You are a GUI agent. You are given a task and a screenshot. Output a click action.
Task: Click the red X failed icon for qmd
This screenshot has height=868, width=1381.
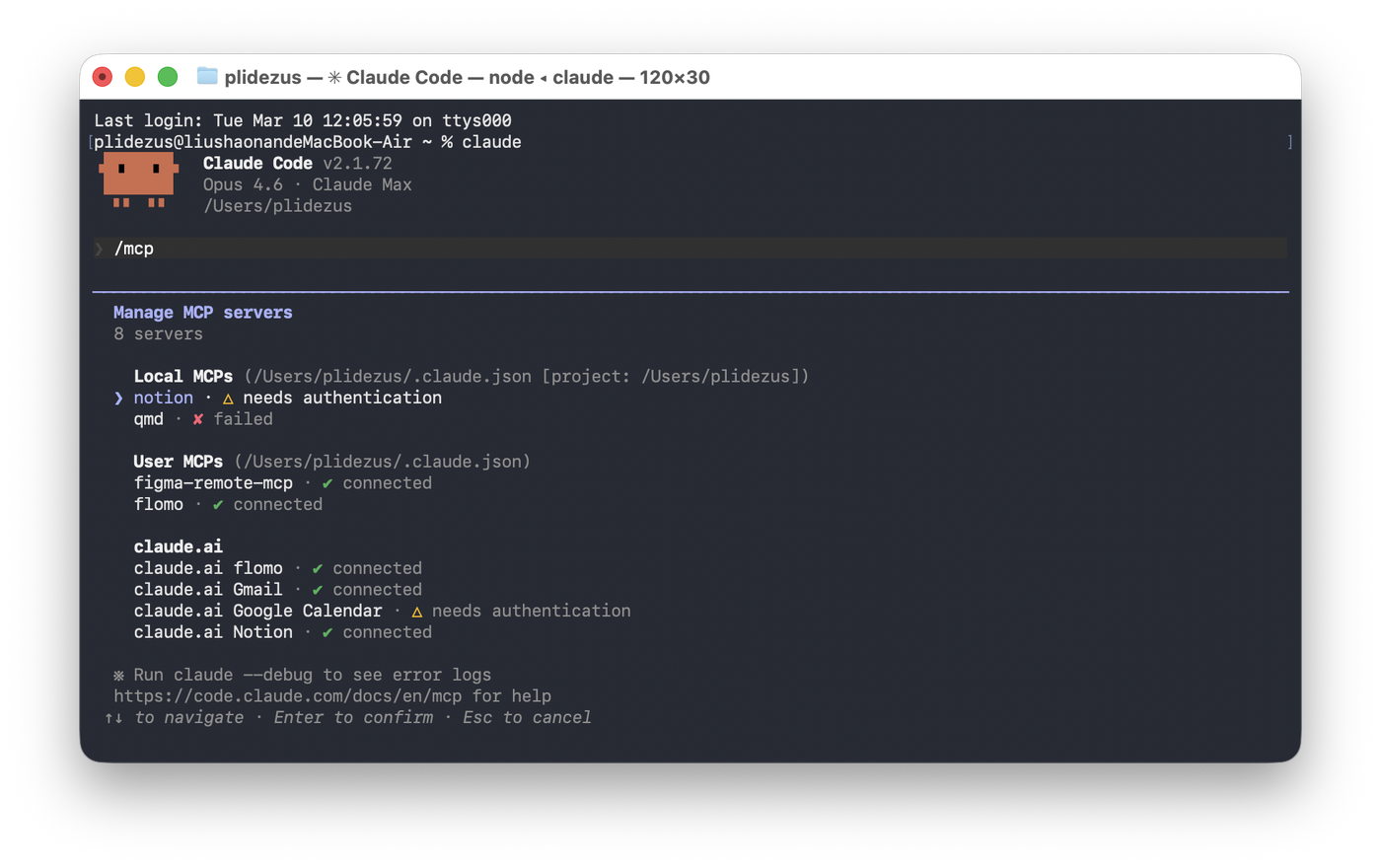(x=198, y=419)
